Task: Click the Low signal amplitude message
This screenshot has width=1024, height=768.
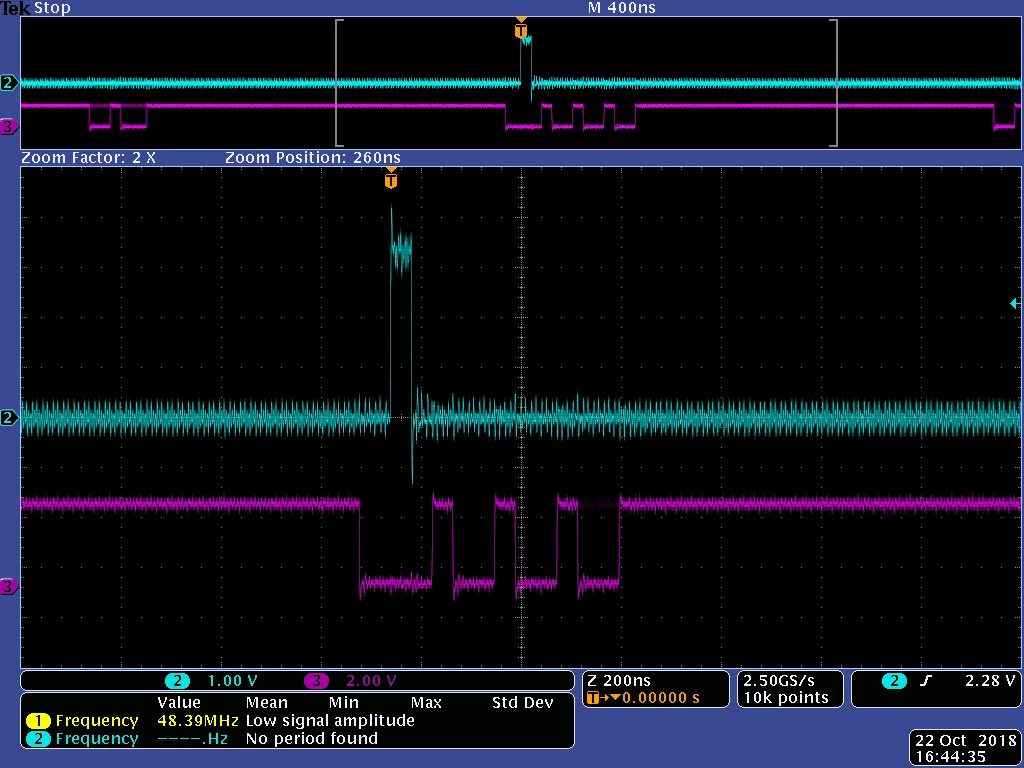Action: click(x=330, y=720)
